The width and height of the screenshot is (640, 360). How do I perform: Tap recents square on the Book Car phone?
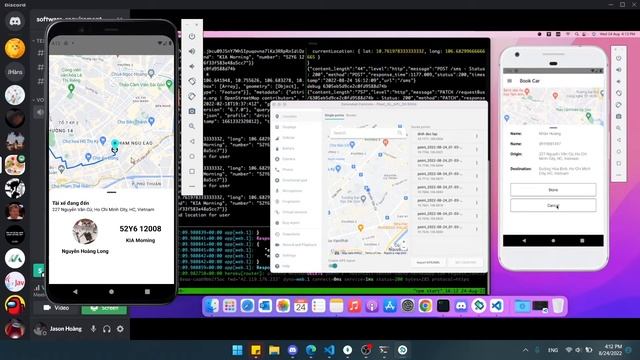pos(582,241)
